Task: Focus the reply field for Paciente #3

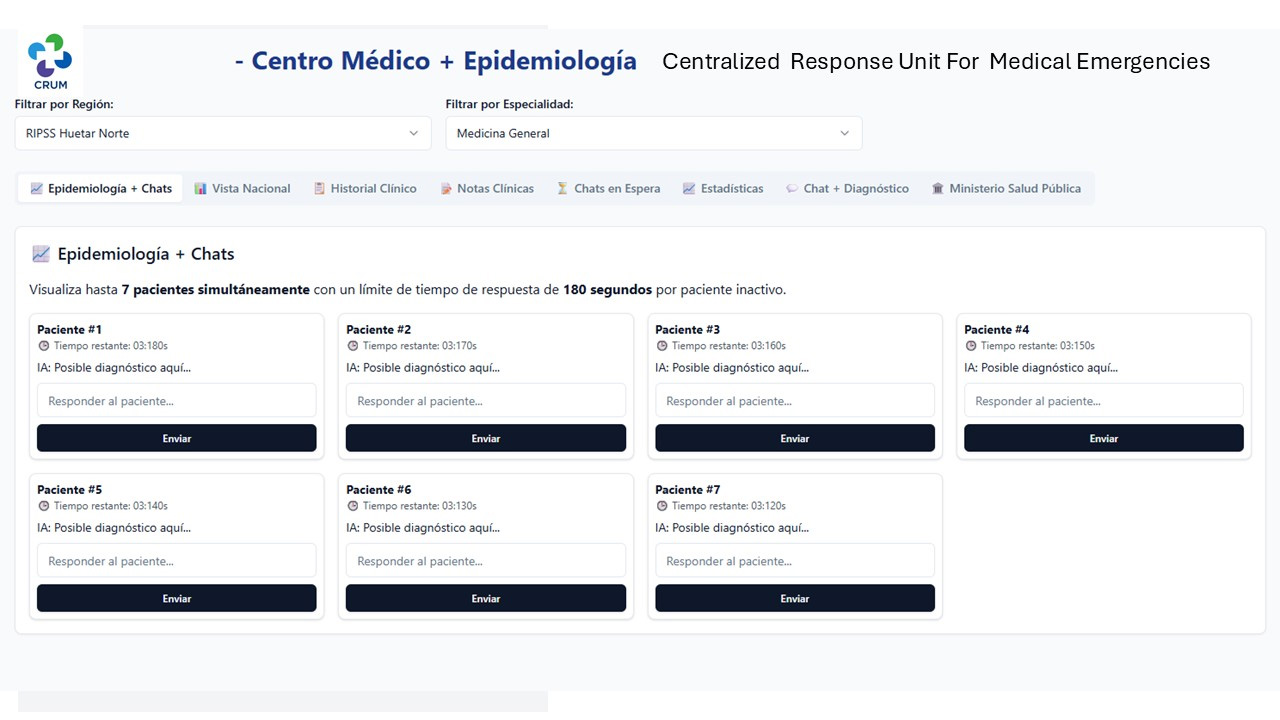Action: [x=794, y=401]
